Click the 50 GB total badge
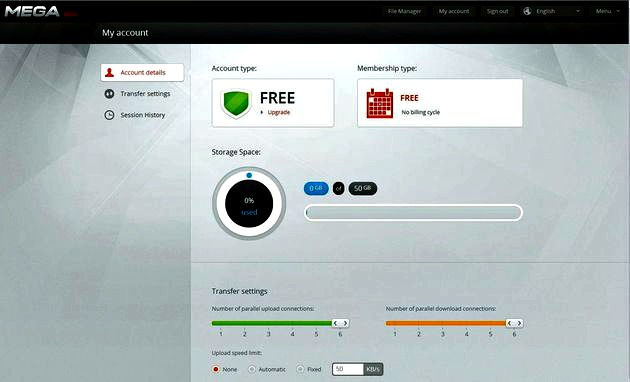 coord(362,188)
